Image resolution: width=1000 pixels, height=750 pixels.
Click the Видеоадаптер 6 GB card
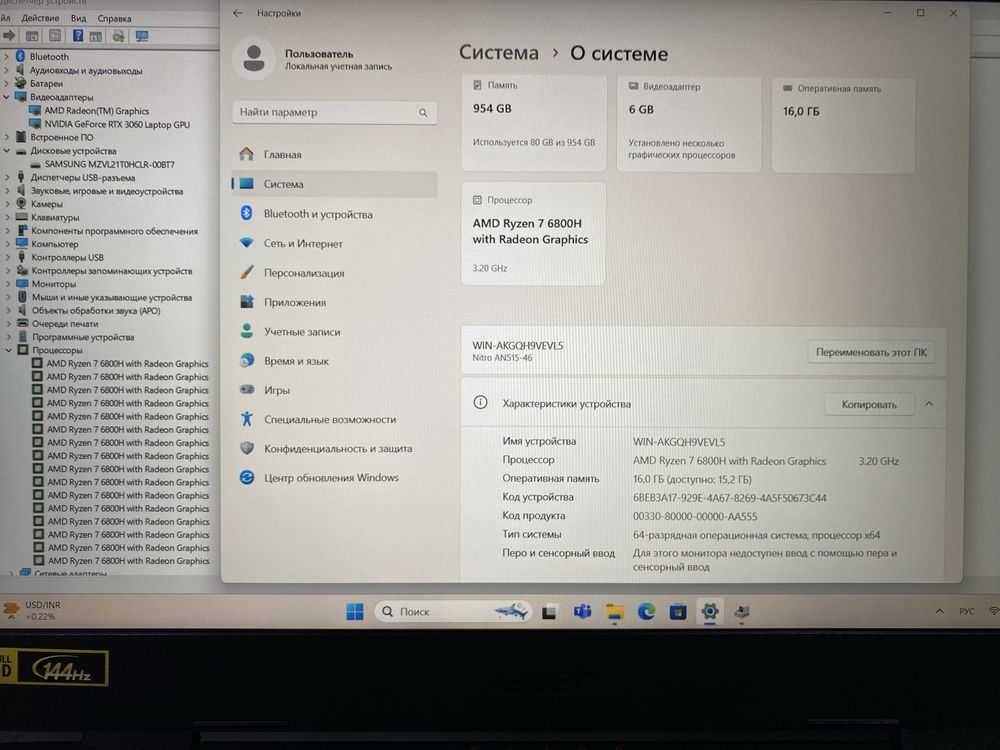pyautogui.click(x=689, y=124)
